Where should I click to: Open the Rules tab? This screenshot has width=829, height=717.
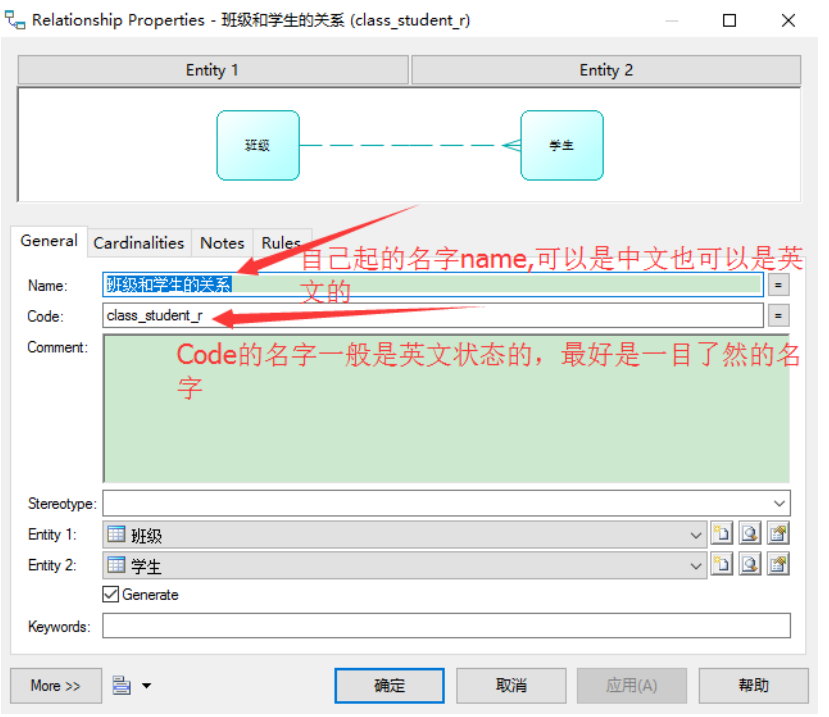point(281,243)
